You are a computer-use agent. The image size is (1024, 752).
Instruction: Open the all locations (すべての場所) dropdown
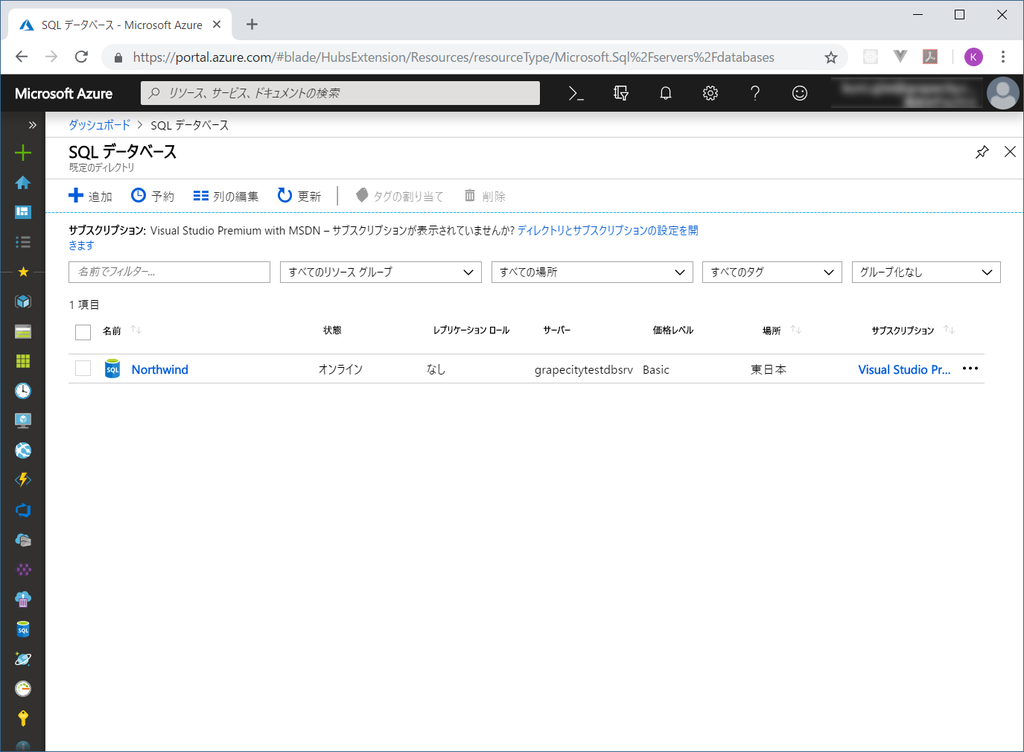click(x=592, y=272)
